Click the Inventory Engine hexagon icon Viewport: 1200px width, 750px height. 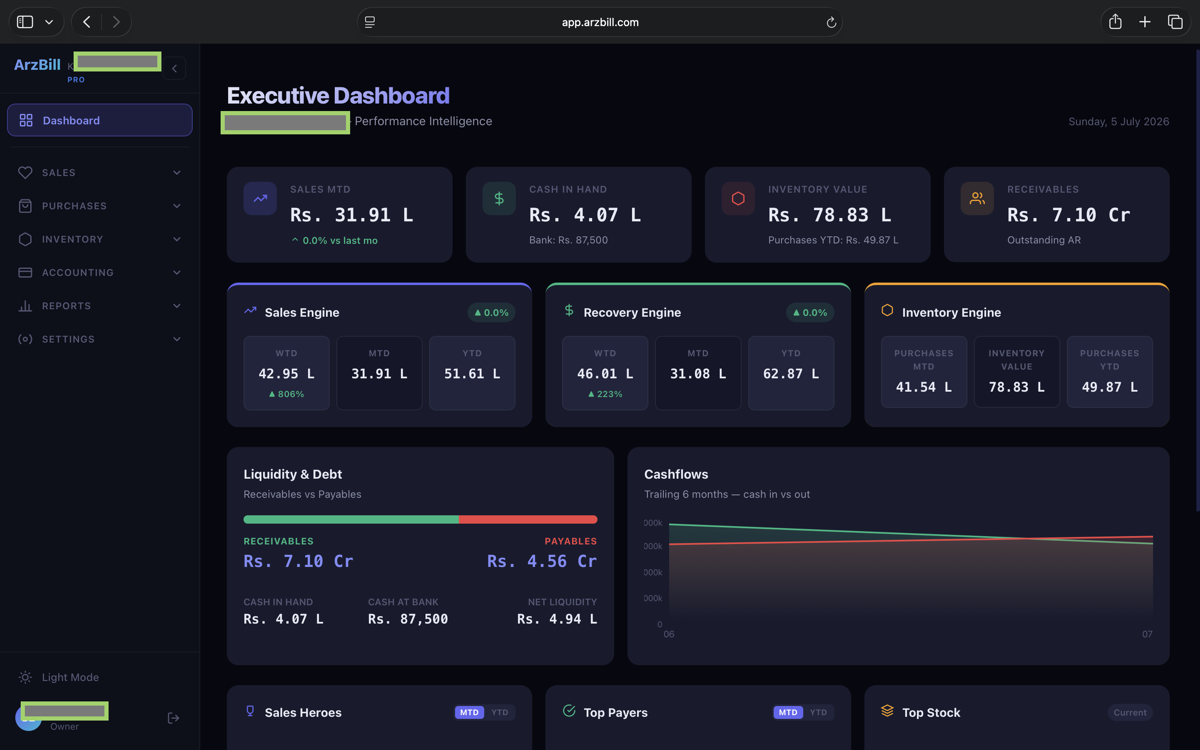pyautogui.click(x=887, y=311)
